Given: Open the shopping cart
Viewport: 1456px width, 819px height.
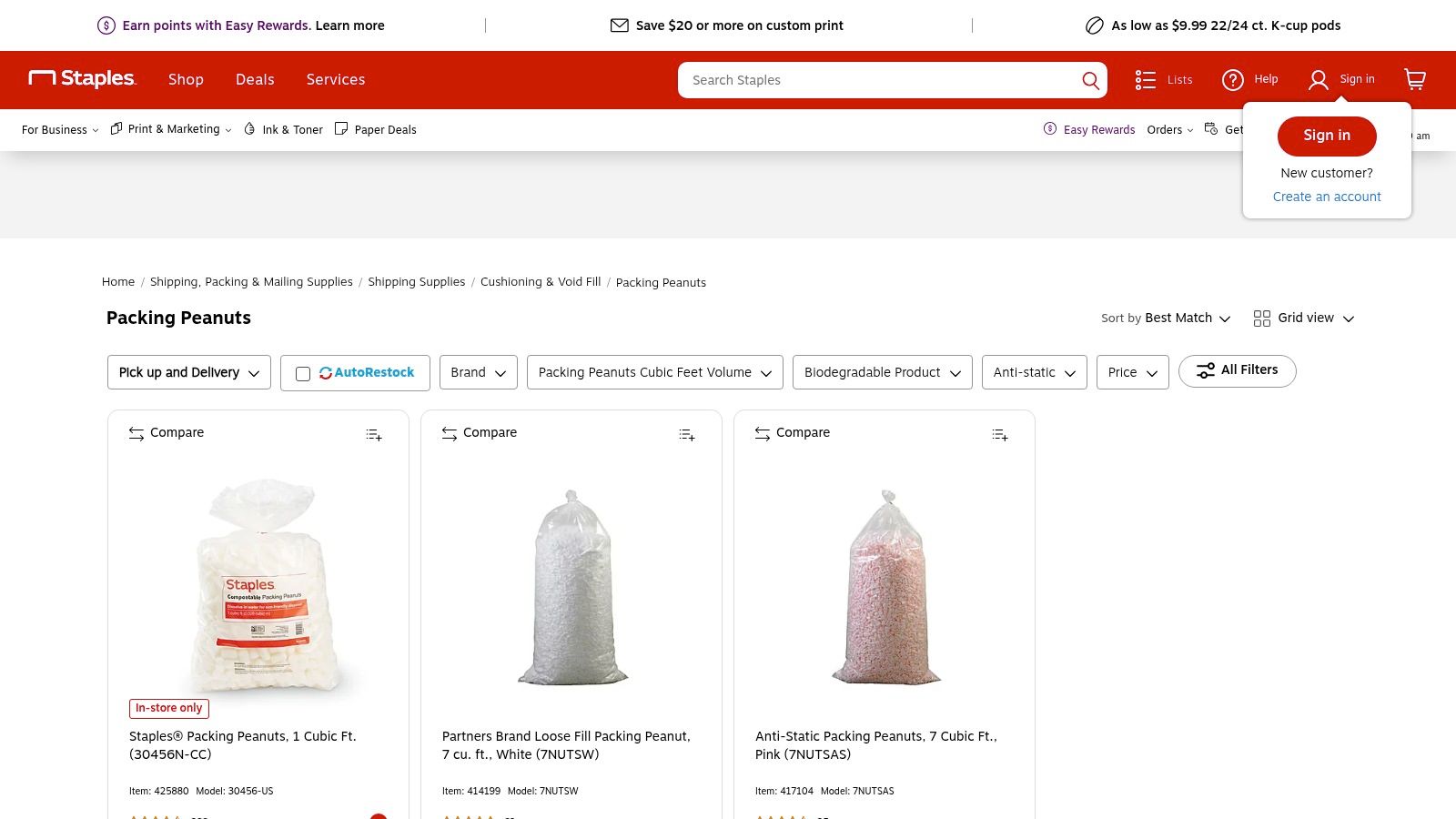Looking at the screenshot, I should (x=1415, y=79).
